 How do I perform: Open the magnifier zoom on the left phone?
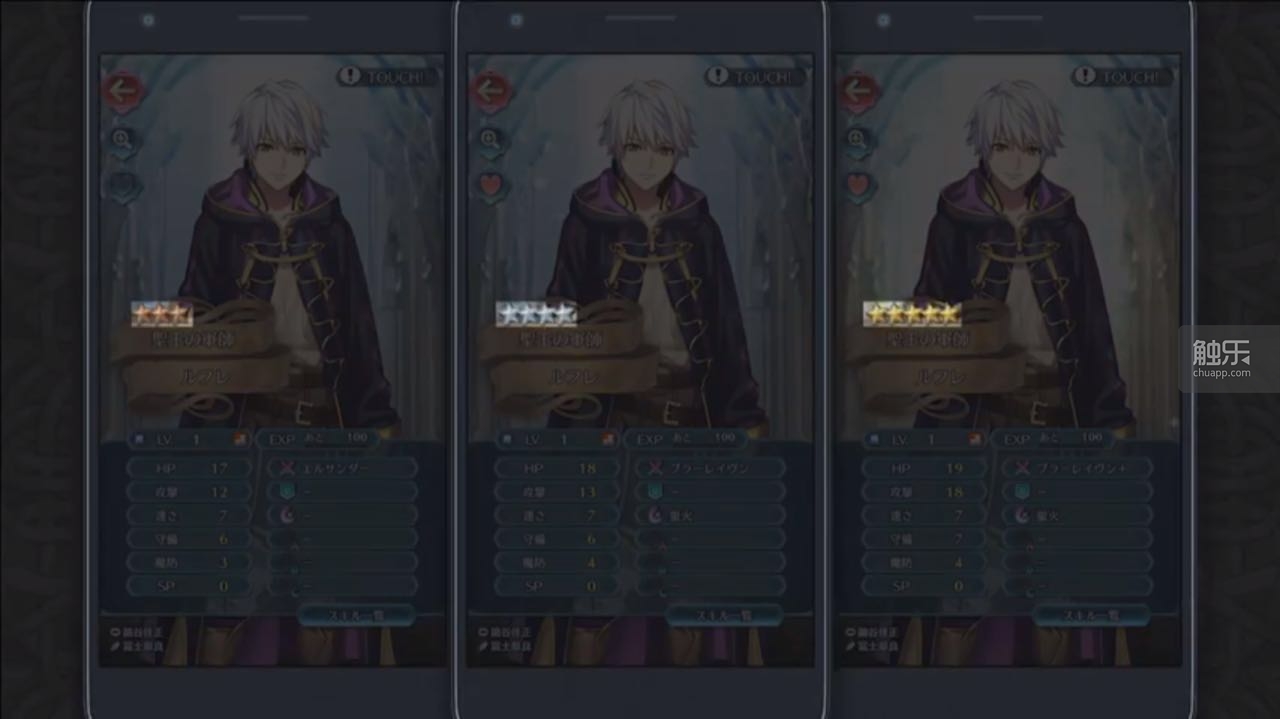122,141
